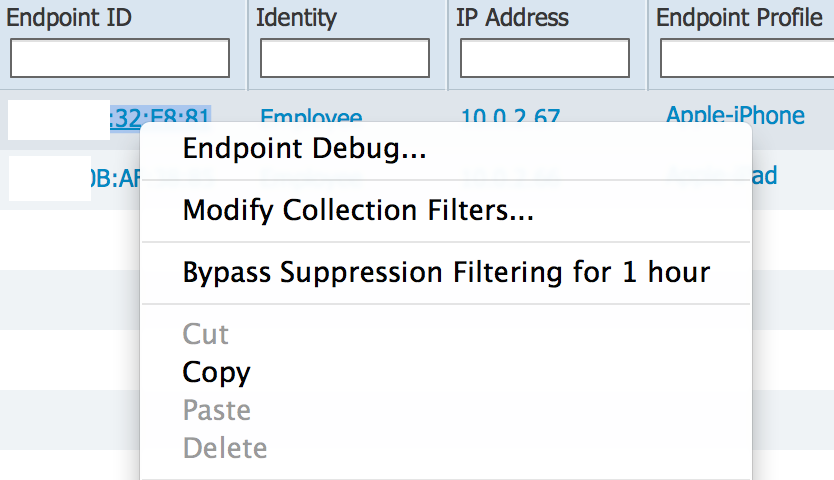Click Delete in the context menu
The image size is (834, 480).
(224, 448)
